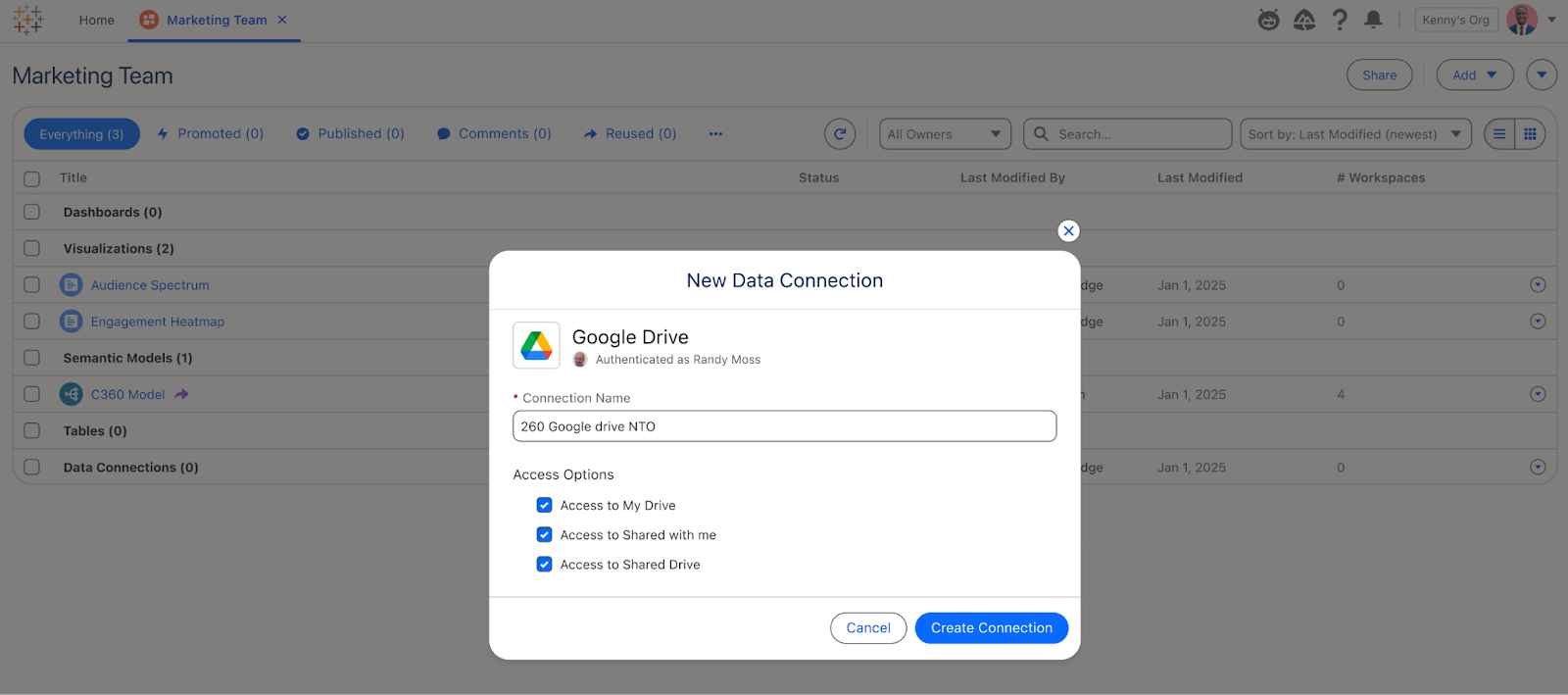Click the Tableau logo icon

point(27,20)
